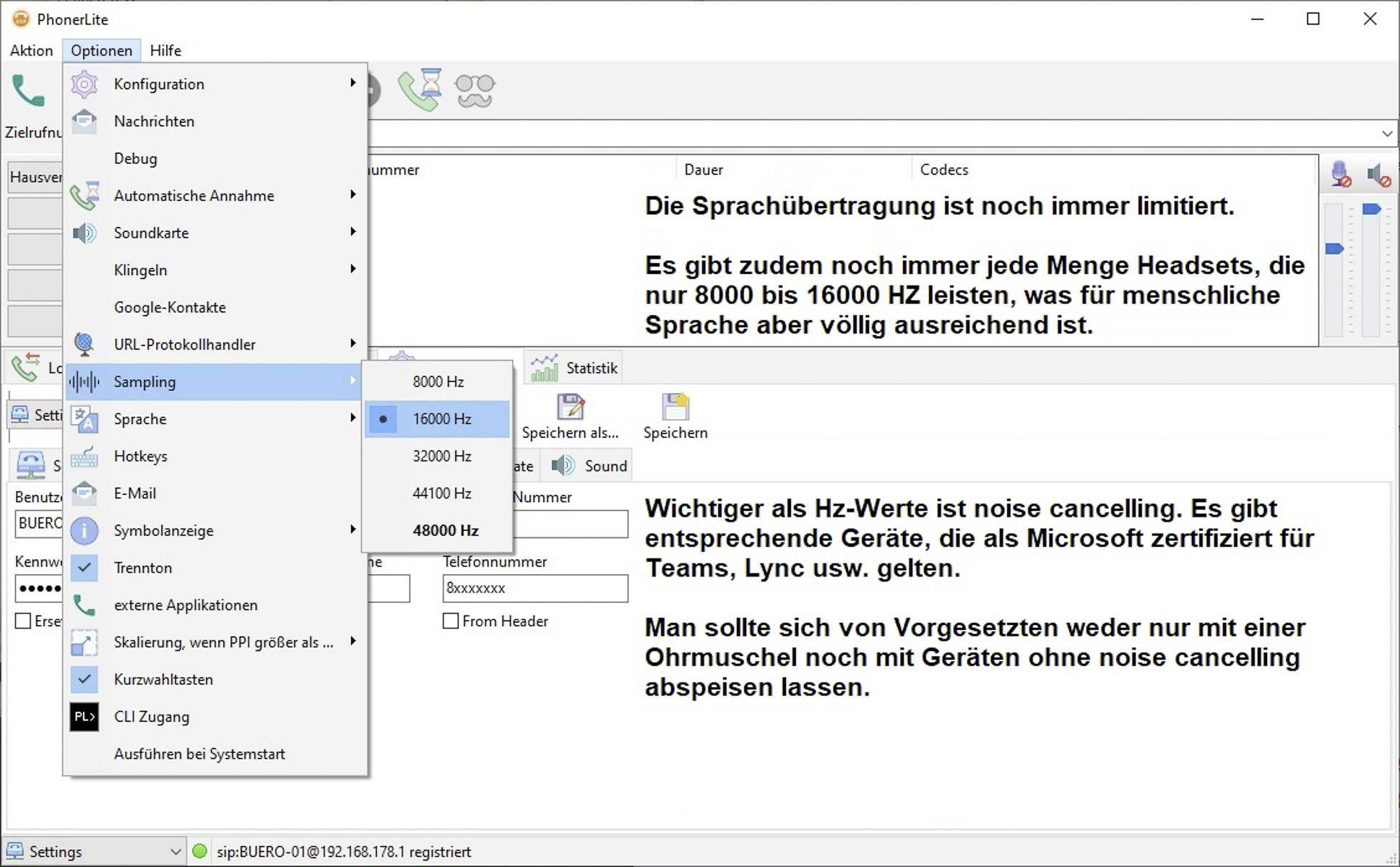Toggle the Trennton checkmark option
This screenshot has width=1400, height=867.
(x=143, y=568)
